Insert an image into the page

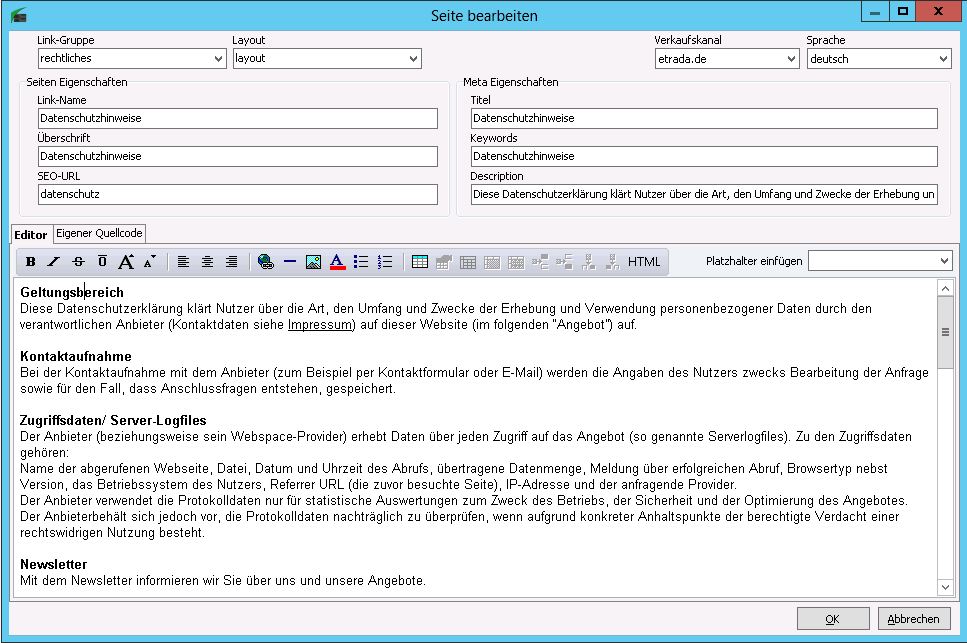(x=313, y=262)
